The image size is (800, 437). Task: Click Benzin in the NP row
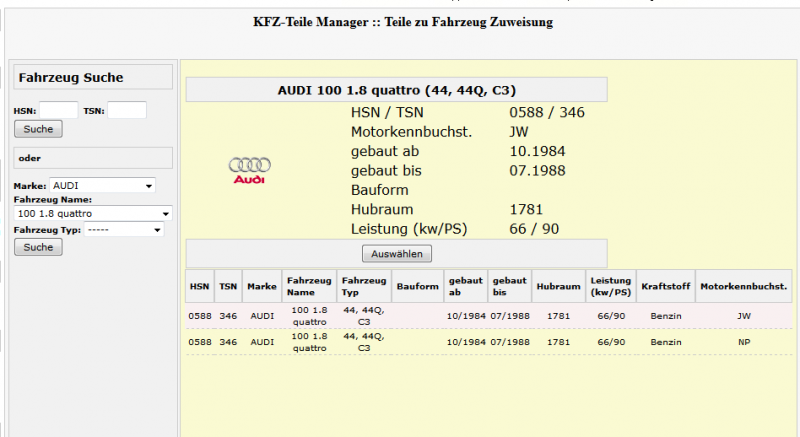[x=666, y=342]
